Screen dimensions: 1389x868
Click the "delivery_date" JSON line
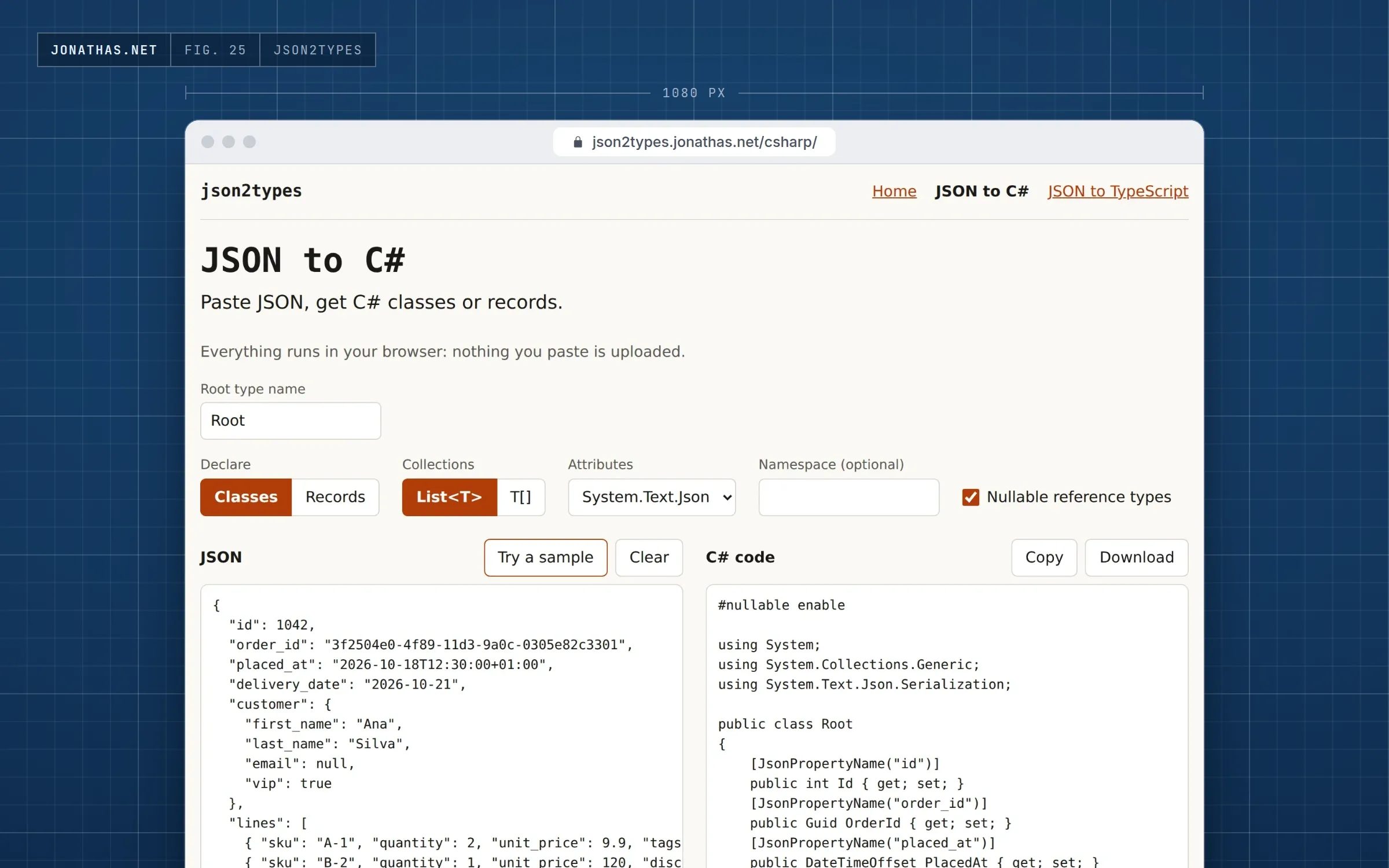tap(347, 685)
